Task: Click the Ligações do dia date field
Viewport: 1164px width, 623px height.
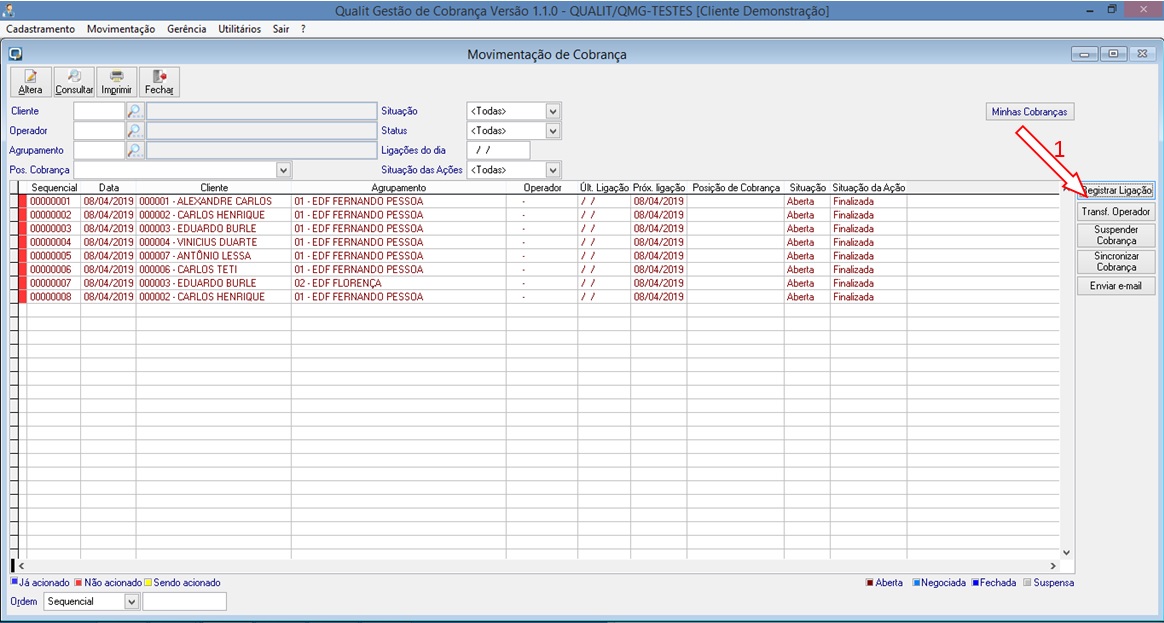Action: (498, 150)
